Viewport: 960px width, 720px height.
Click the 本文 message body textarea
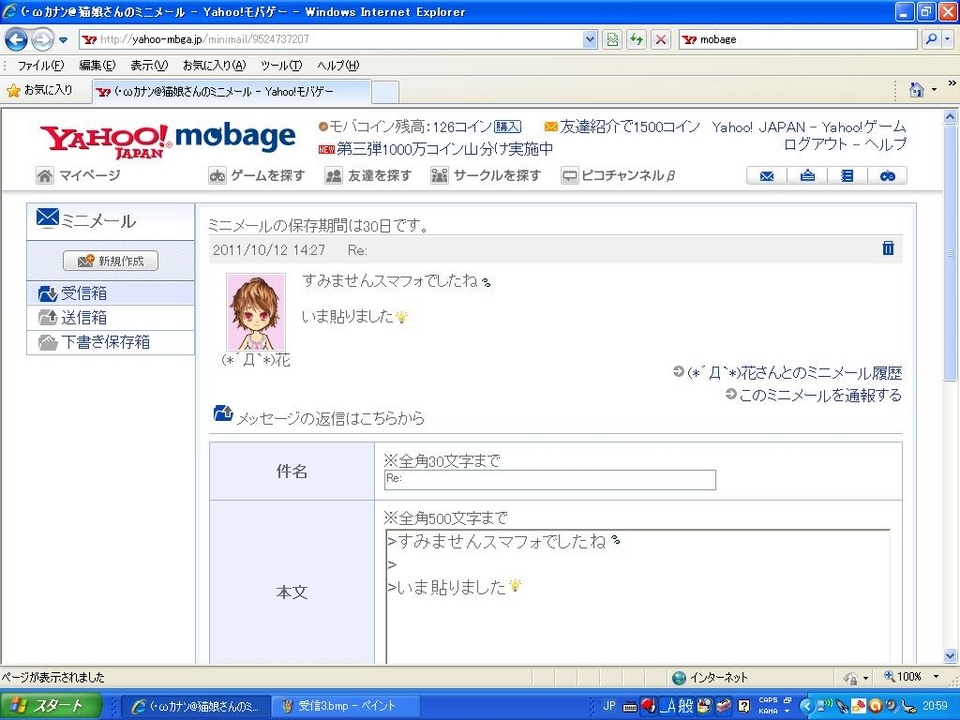[x=637, y=597]
